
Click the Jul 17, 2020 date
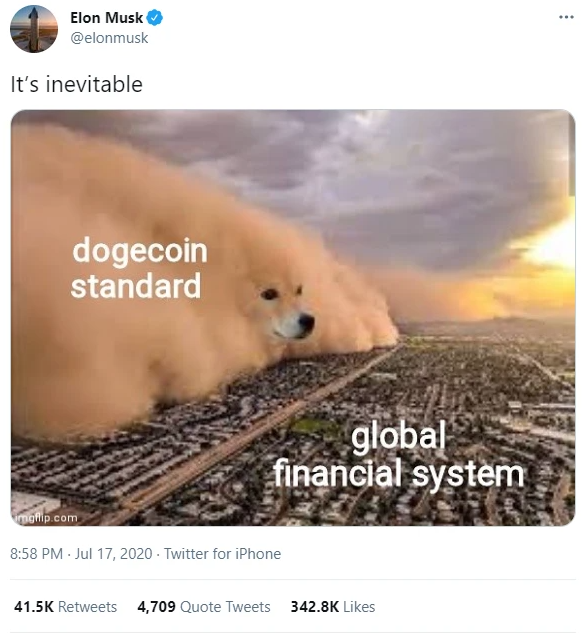click(113, 554)
